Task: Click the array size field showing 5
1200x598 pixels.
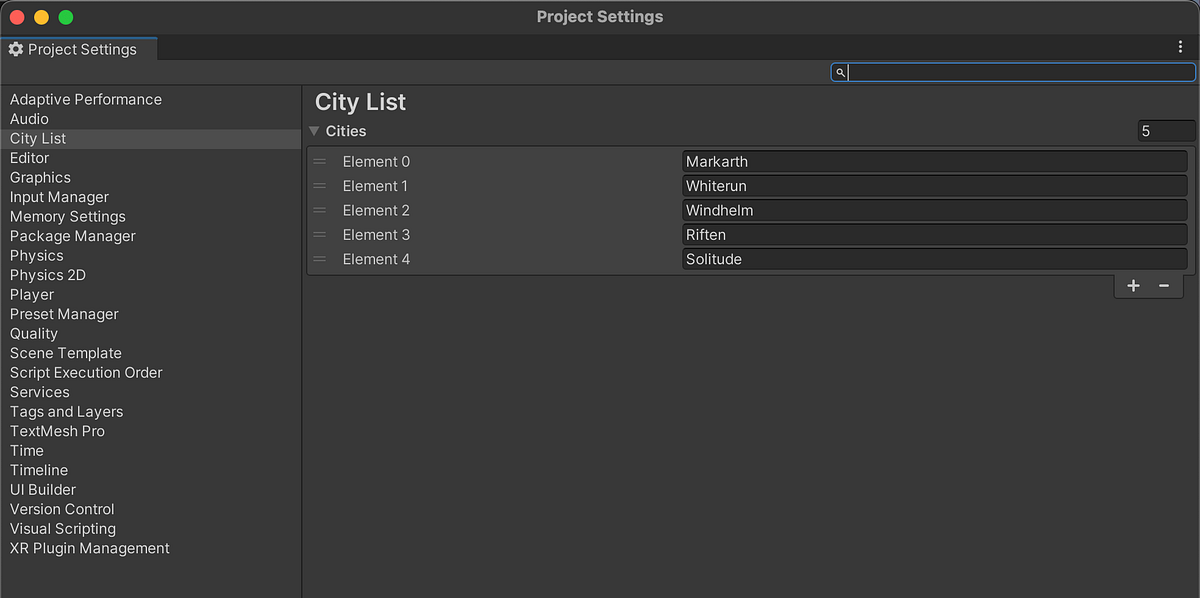Action: pos(1166,130)
